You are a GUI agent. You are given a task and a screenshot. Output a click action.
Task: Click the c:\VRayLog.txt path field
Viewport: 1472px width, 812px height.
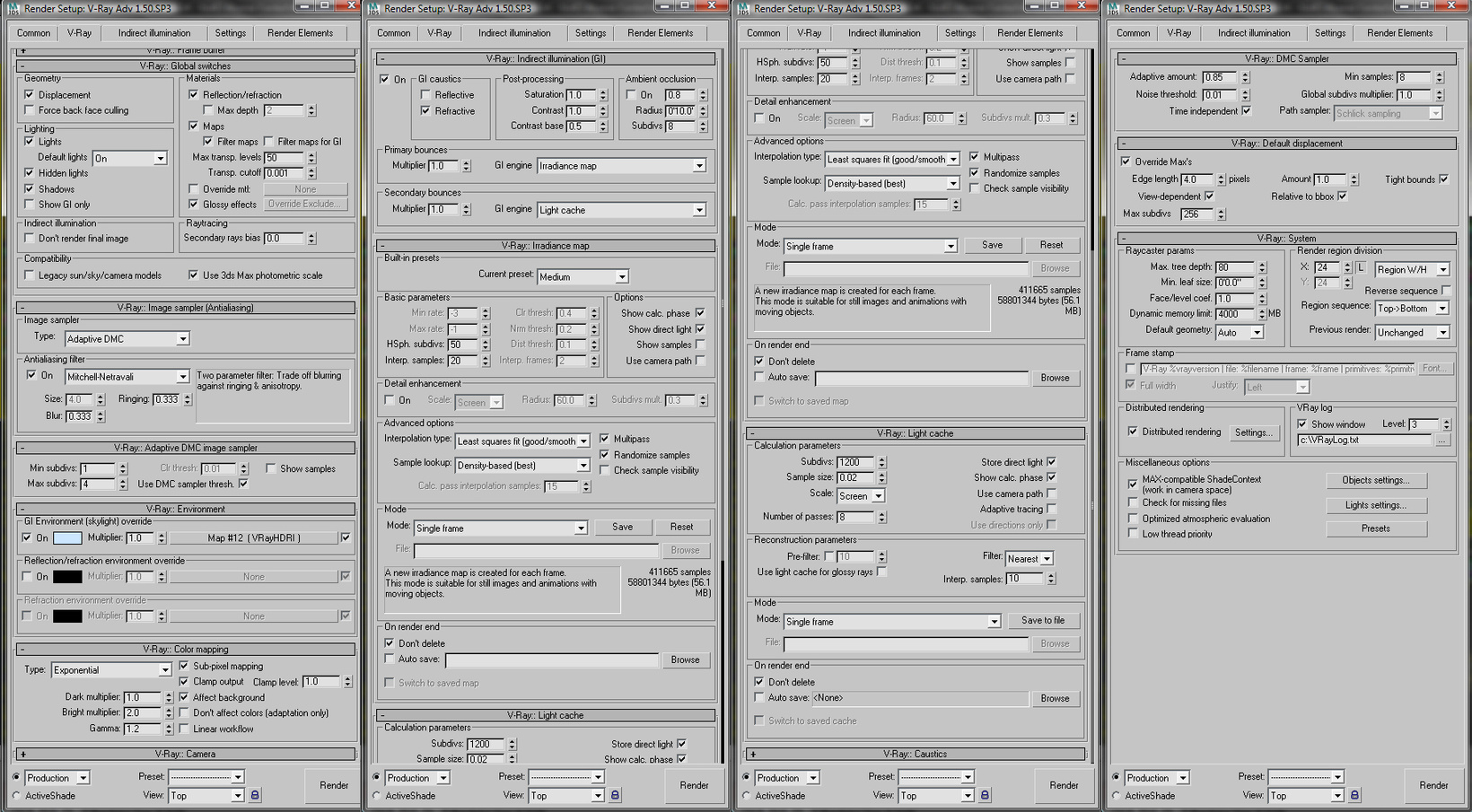(x=1365, y=441)
